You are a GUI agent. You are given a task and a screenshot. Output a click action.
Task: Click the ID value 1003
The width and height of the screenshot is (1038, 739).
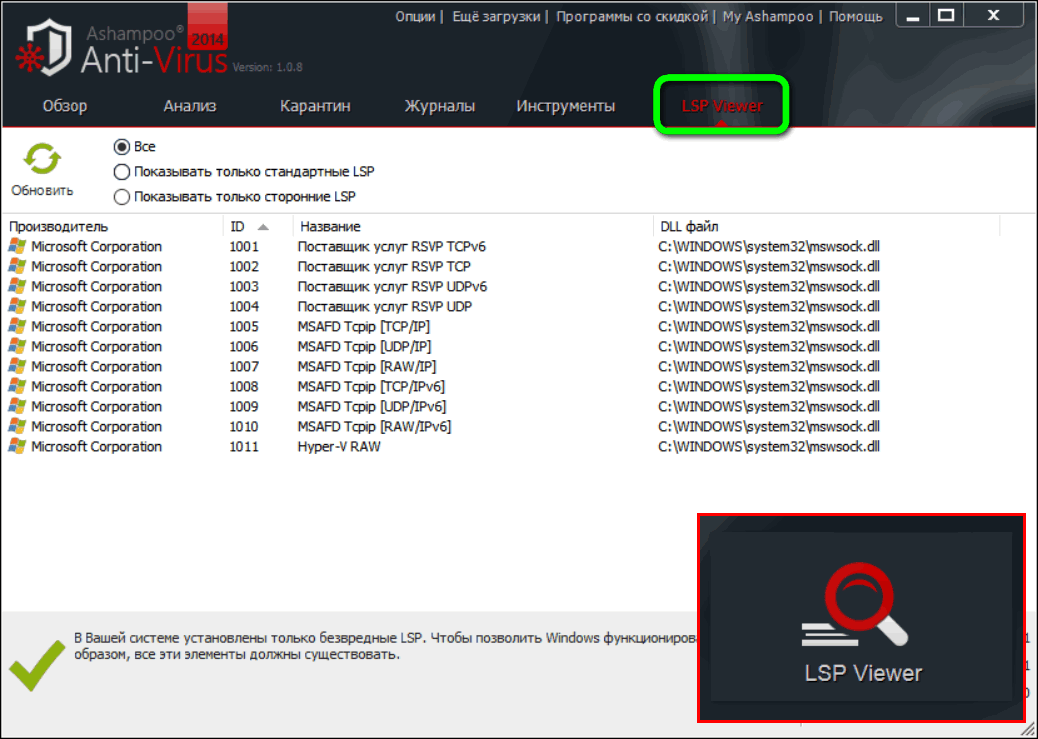click(244, 287)
